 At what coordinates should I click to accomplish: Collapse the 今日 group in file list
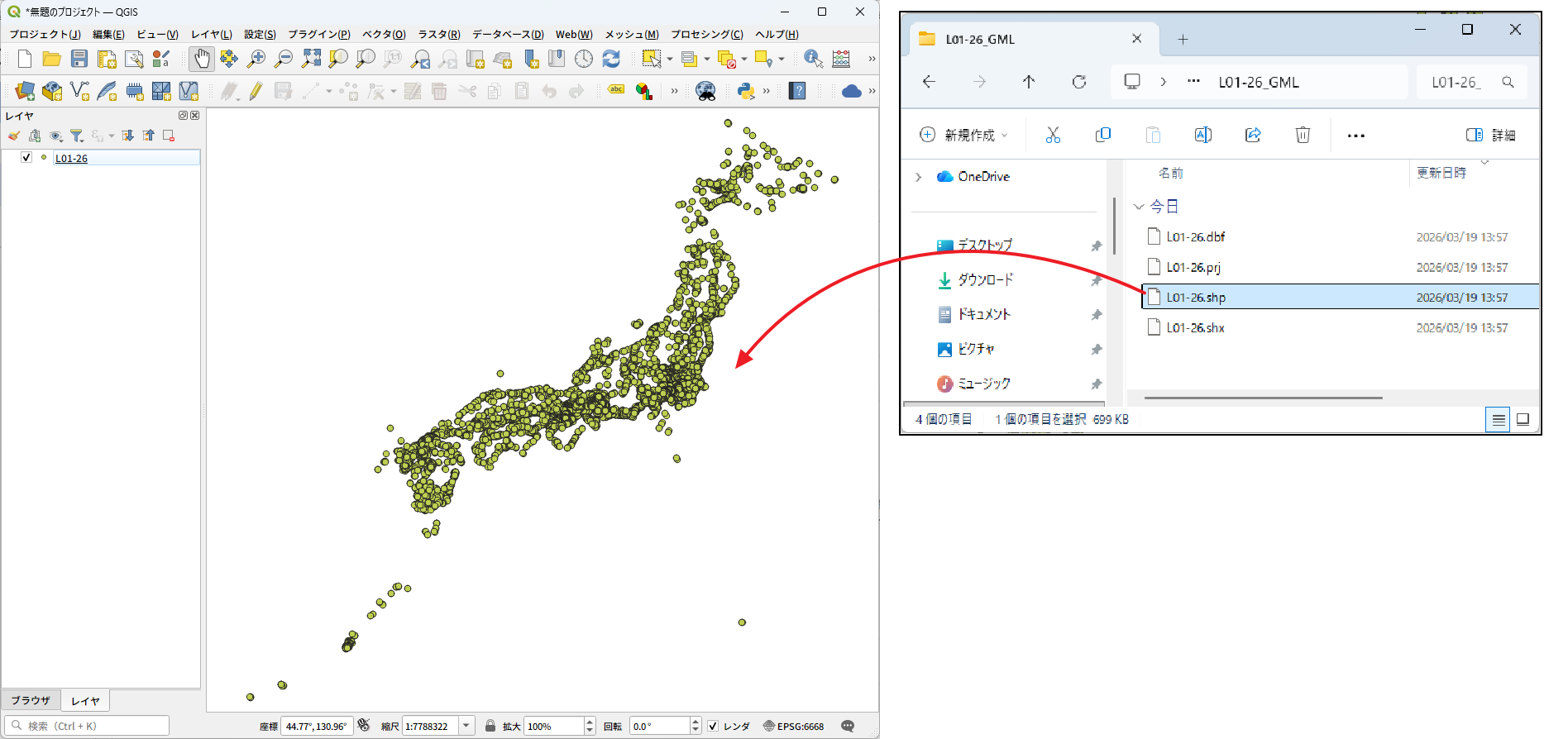[x=1139, y=207]
